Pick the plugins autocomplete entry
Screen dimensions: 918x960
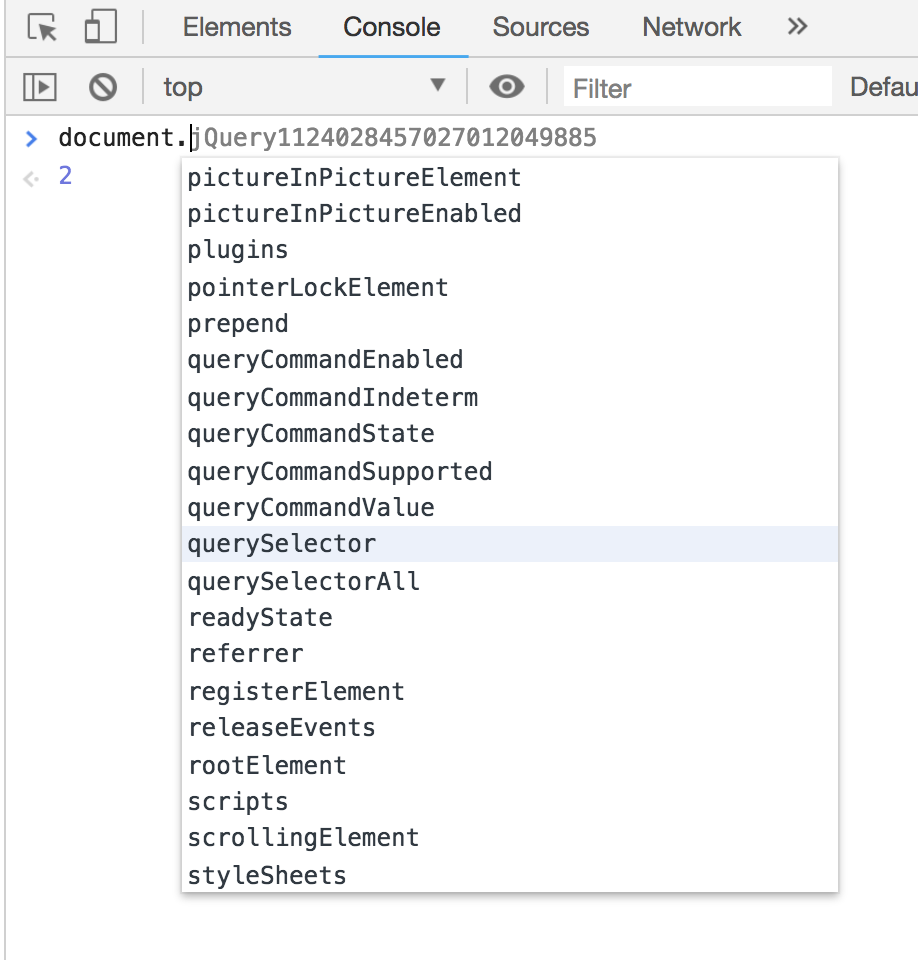coord(510,250)
